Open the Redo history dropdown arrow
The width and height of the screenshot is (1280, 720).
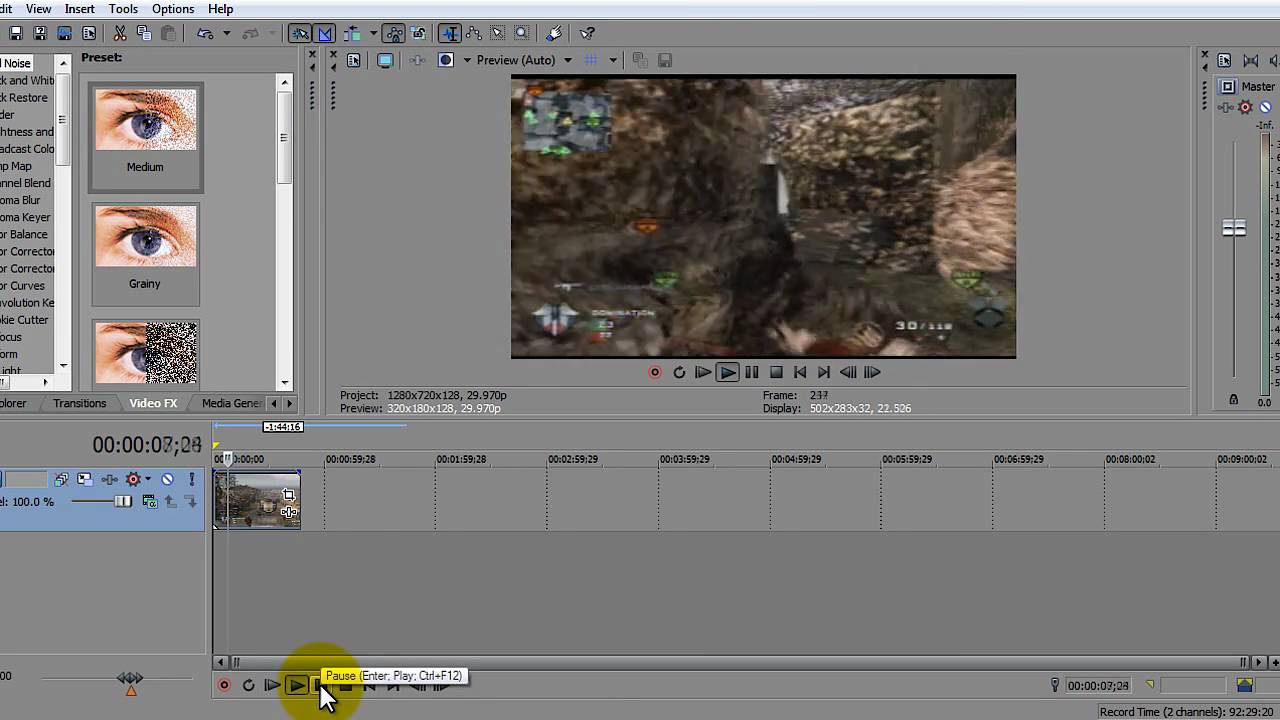click(272, 33)
